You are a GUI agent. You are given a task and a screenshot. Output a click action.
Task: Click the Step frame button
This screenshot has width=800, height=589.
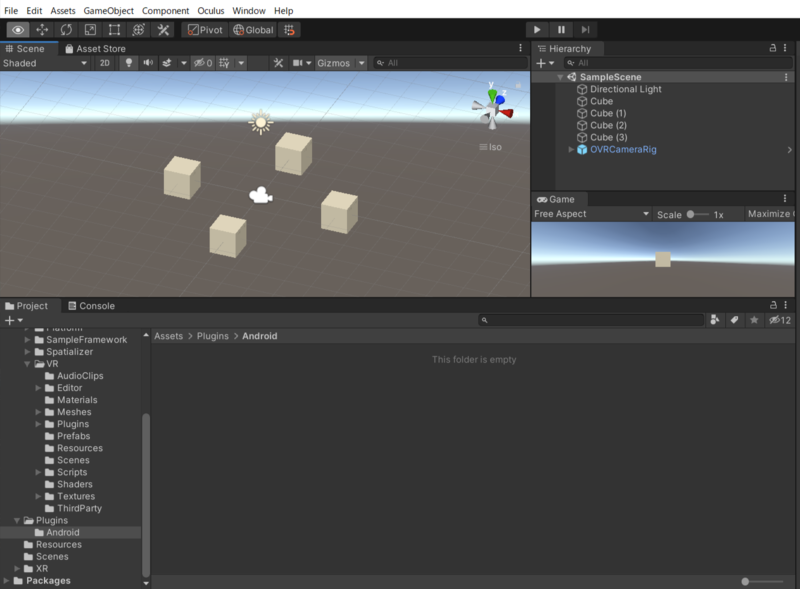click(x=585, y=30)
